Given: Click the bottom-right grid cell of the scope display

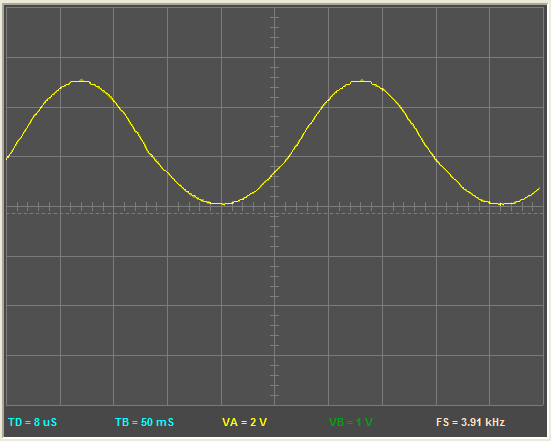Looking at the screenshot, I should click(517, 381).
